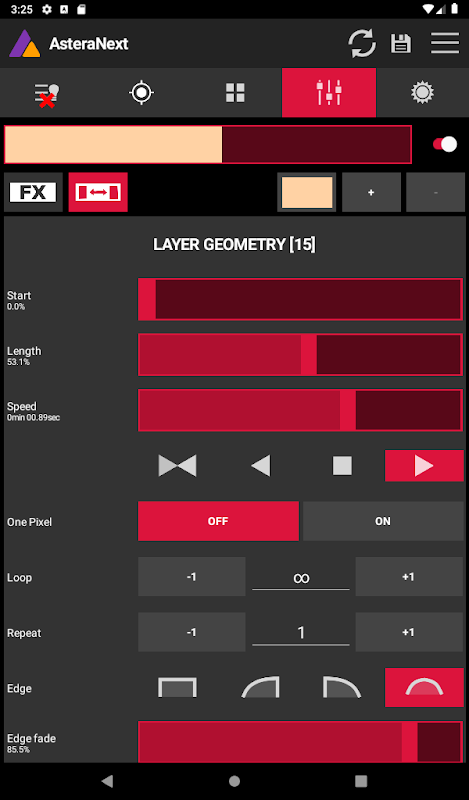Screen dimensions: 469x800
Task: Tap the layer preview bar
Action: pos(208,144)
